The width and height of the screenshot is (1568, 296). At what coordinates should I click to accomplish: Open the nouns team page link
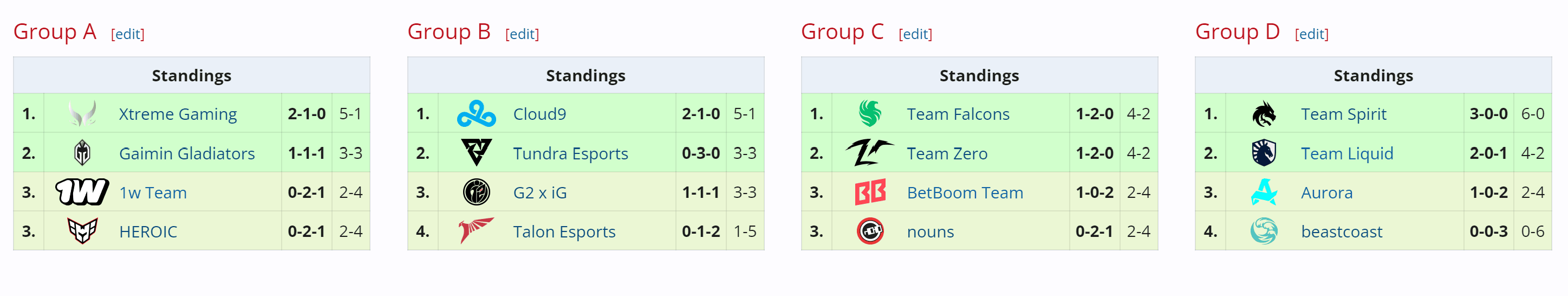(930, 232)
